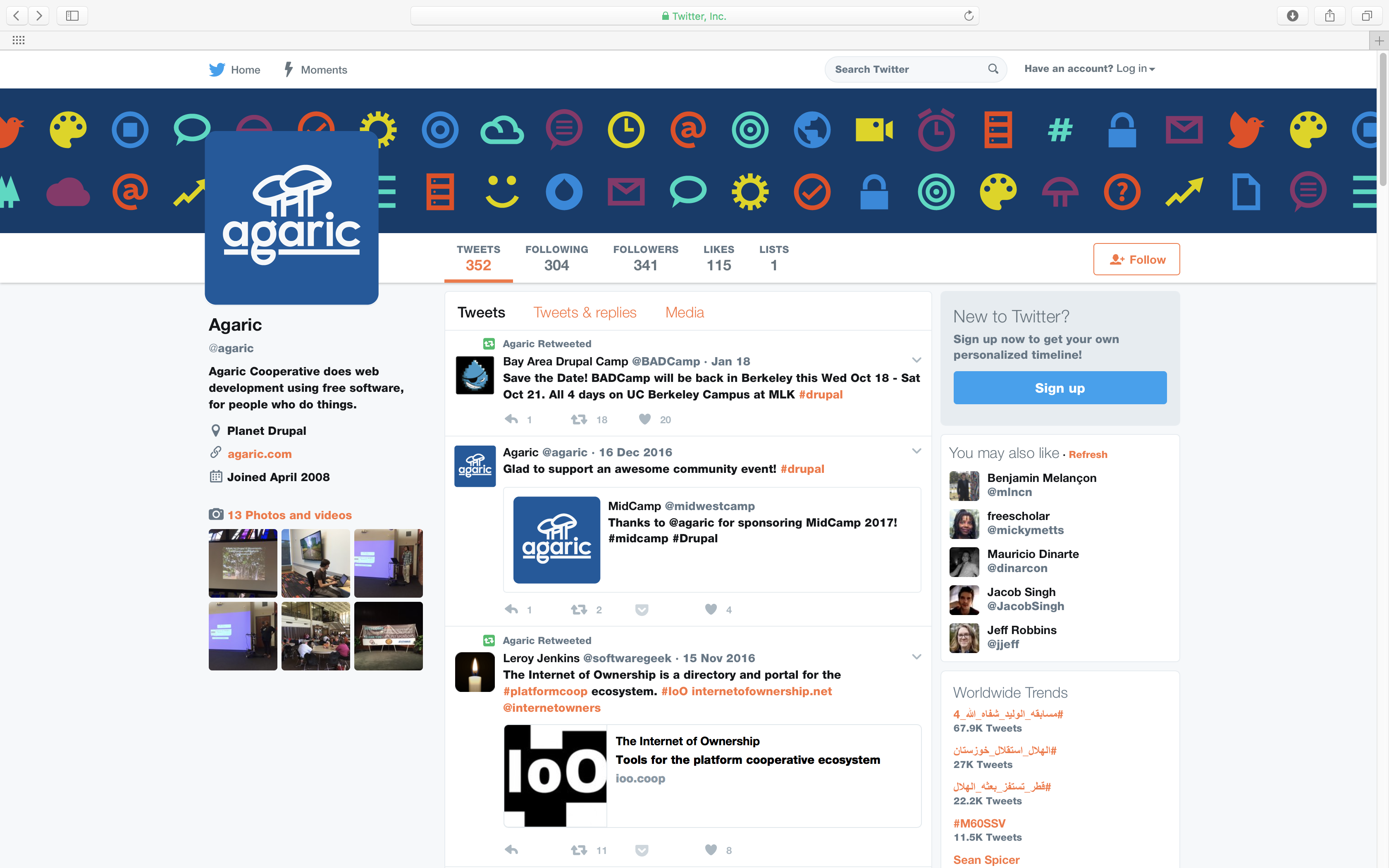Click the Tweets 352 stat

pos(478,258)
